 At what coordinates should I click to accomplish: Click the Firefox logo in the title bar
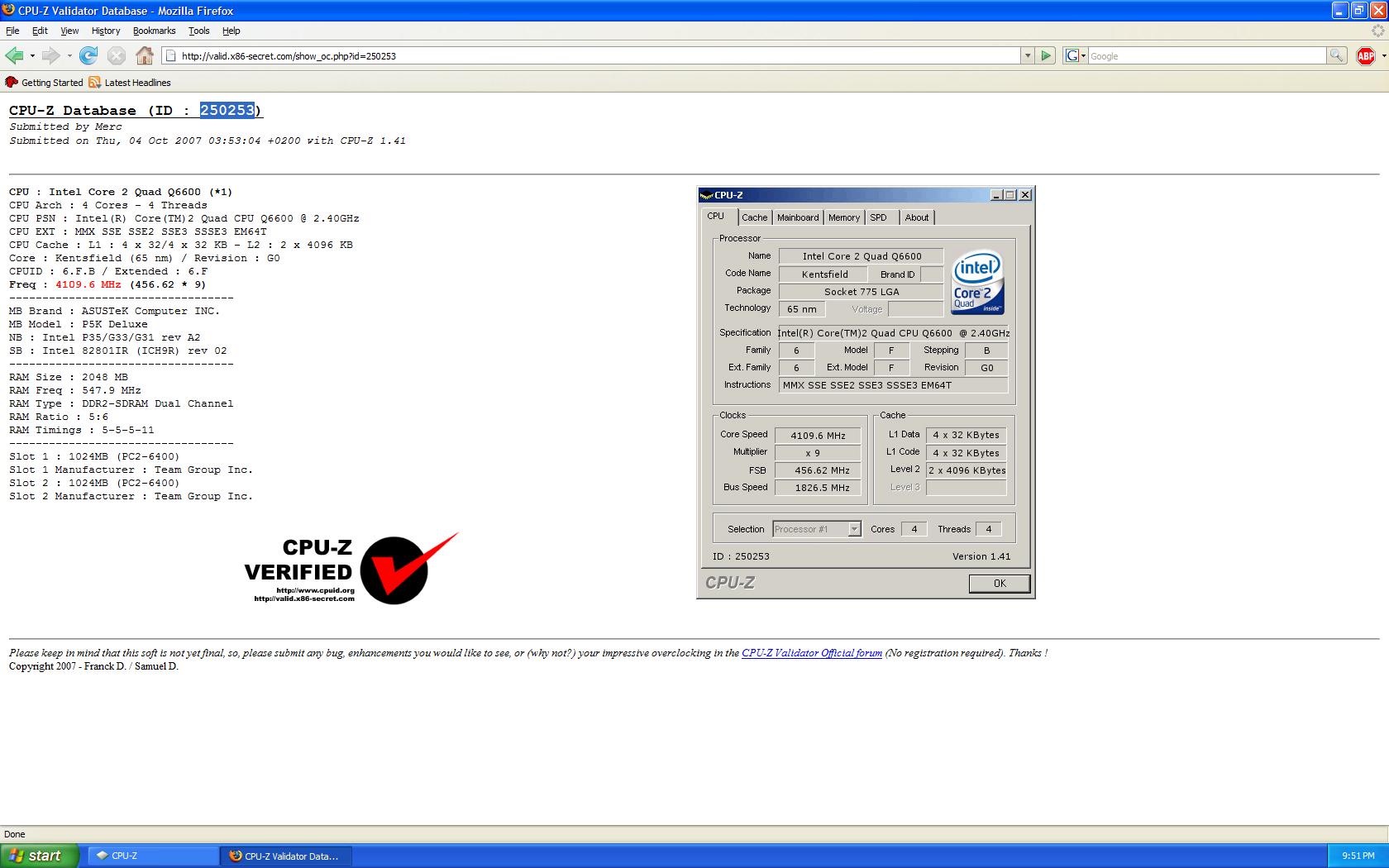tap(9, 11)
